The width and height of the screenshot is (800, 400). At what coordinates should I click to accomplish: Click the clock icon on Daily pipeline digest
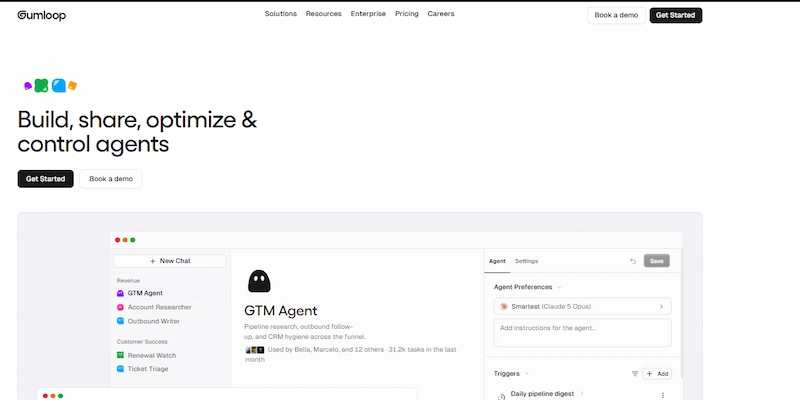501,396
